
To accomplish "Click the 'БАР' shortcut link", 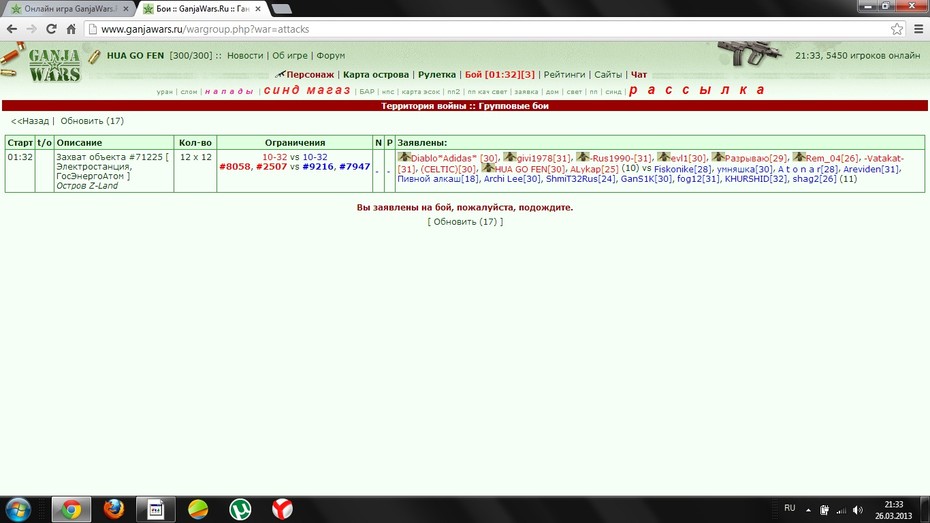I will (x=367, y=91).
